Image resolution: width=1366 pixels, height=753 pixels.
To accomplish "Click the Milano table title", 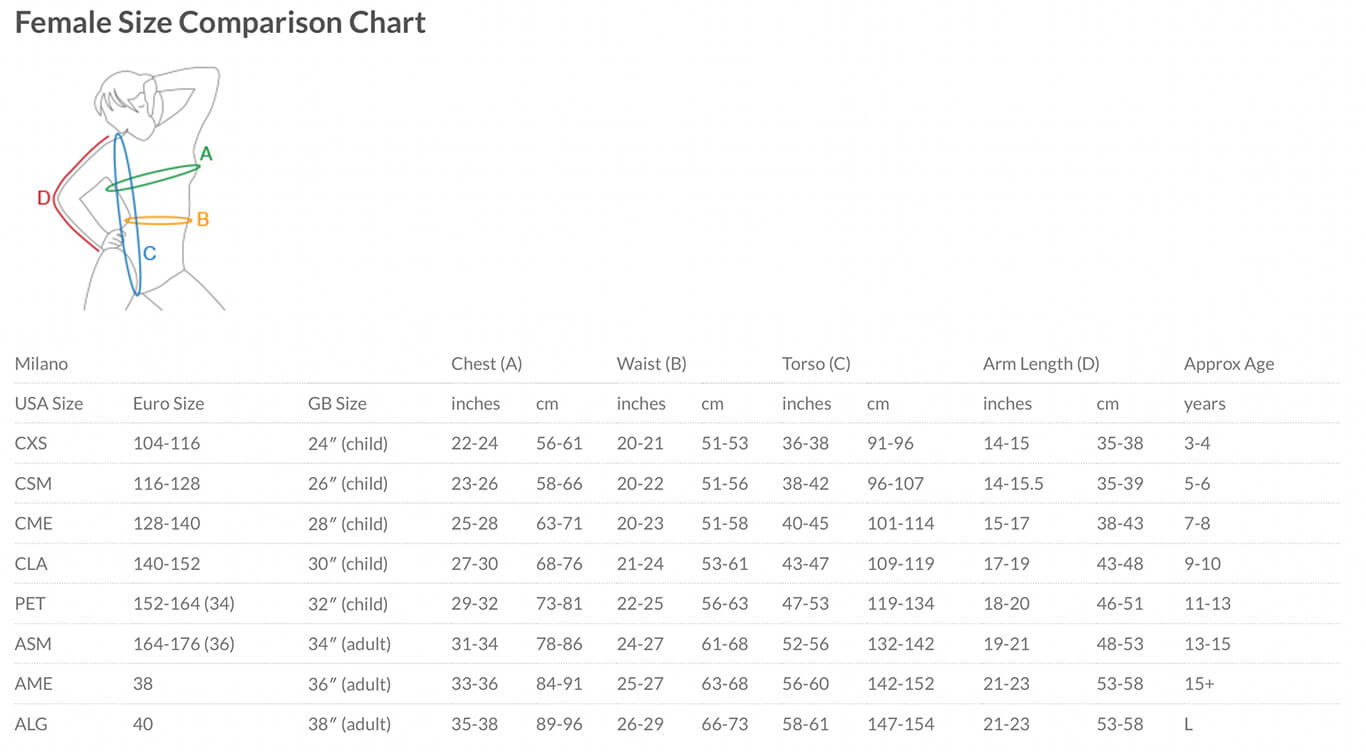I will point(41,364).
